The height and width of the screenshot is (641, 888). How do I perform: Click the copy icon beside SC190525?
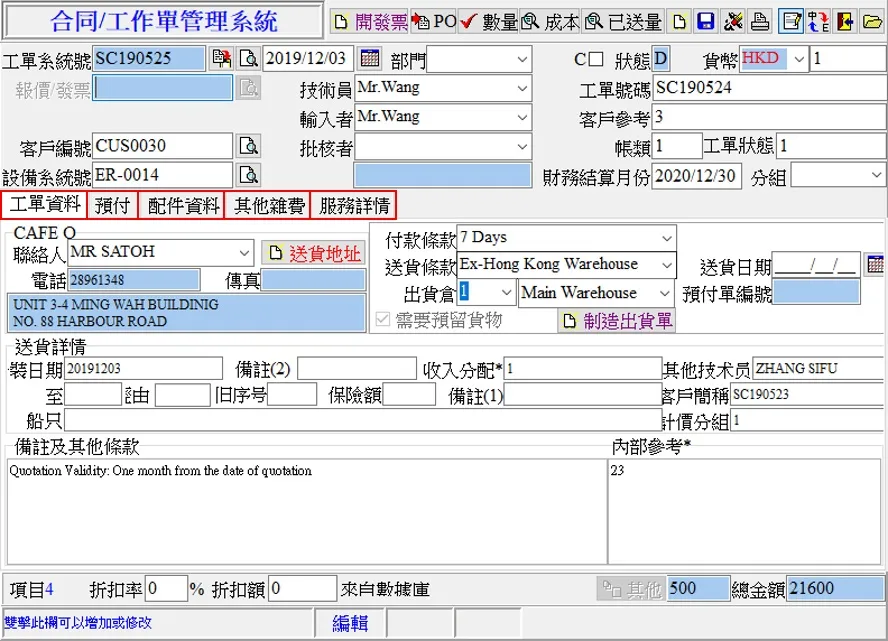click(x=220, y=59)
